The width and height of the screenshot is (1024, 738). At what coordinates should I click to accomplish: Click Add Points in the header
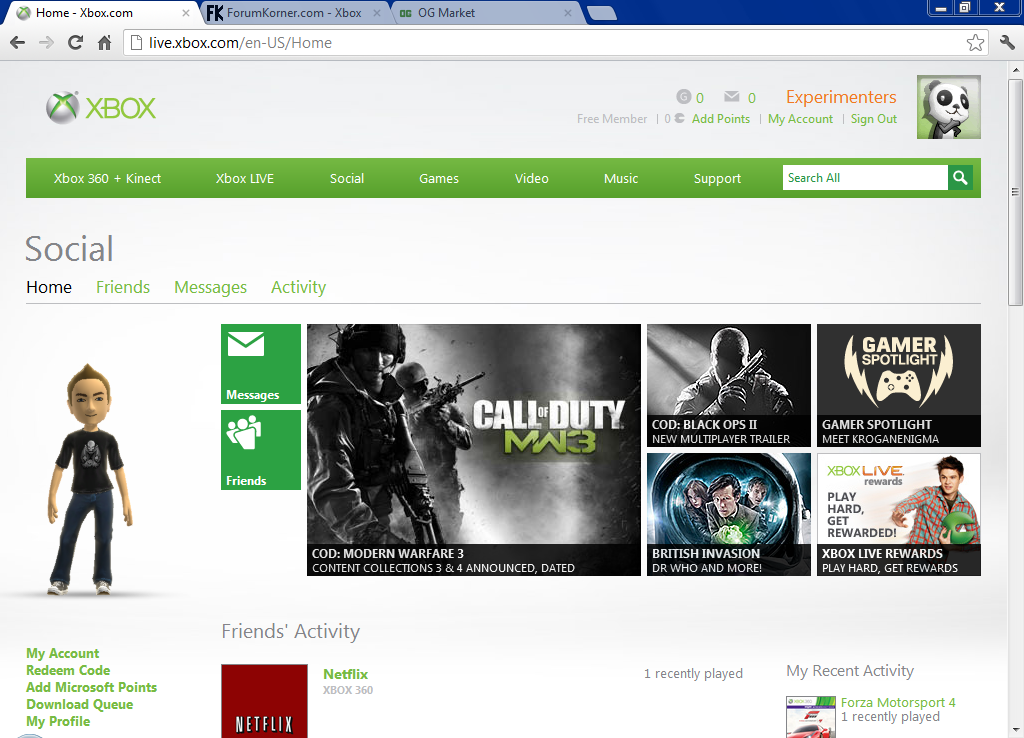click(x=721, y=119)
